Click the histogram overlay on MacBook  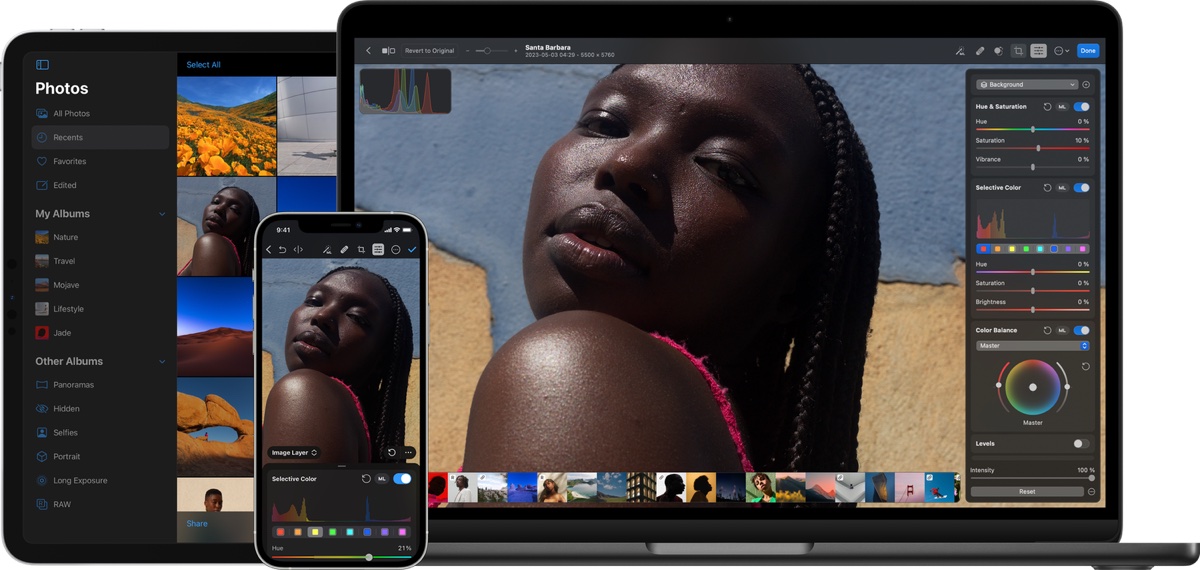405,91
